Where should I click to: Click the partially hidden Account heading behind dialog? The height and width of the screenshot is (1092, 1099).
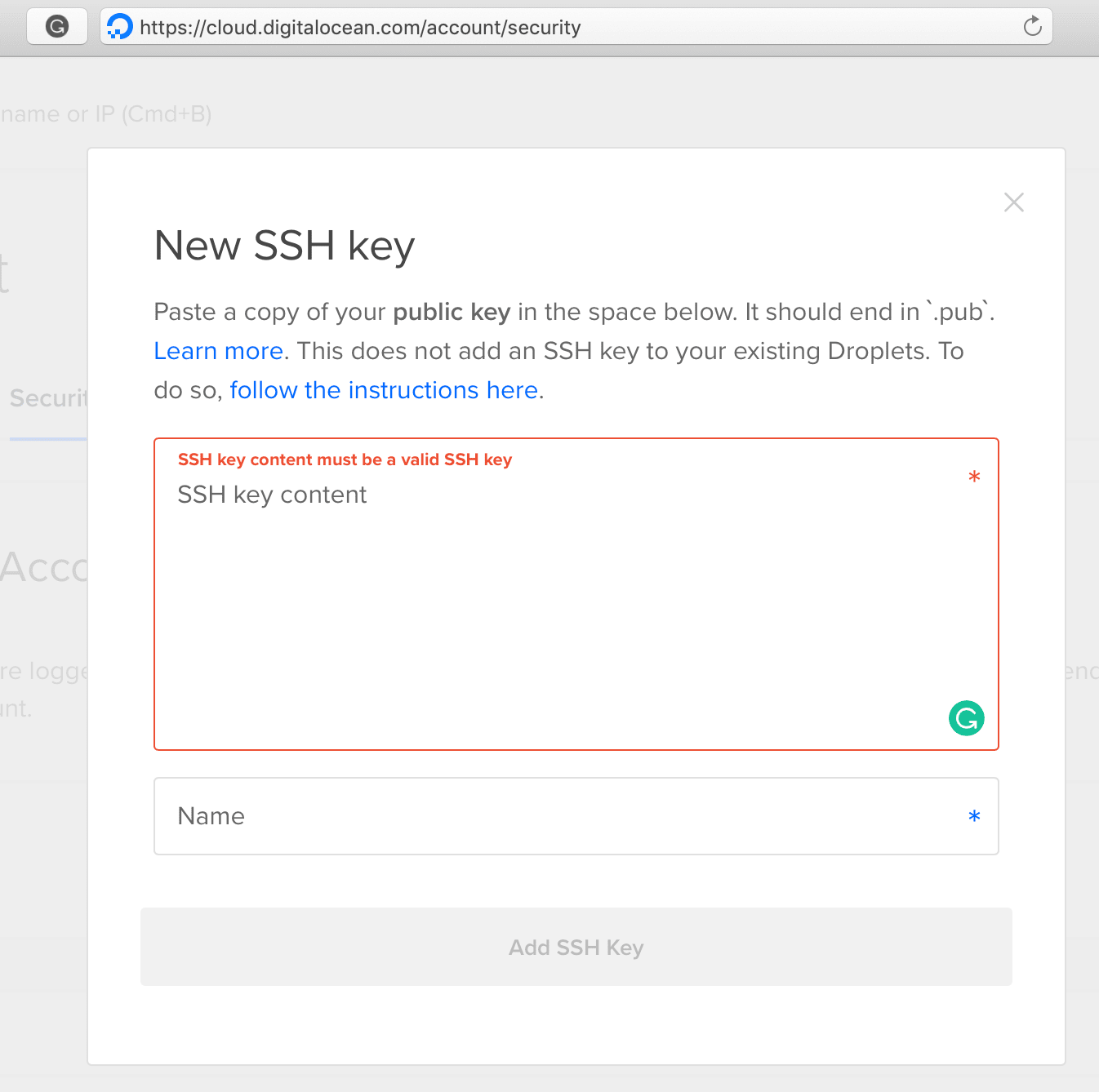(x=44, y=567)
